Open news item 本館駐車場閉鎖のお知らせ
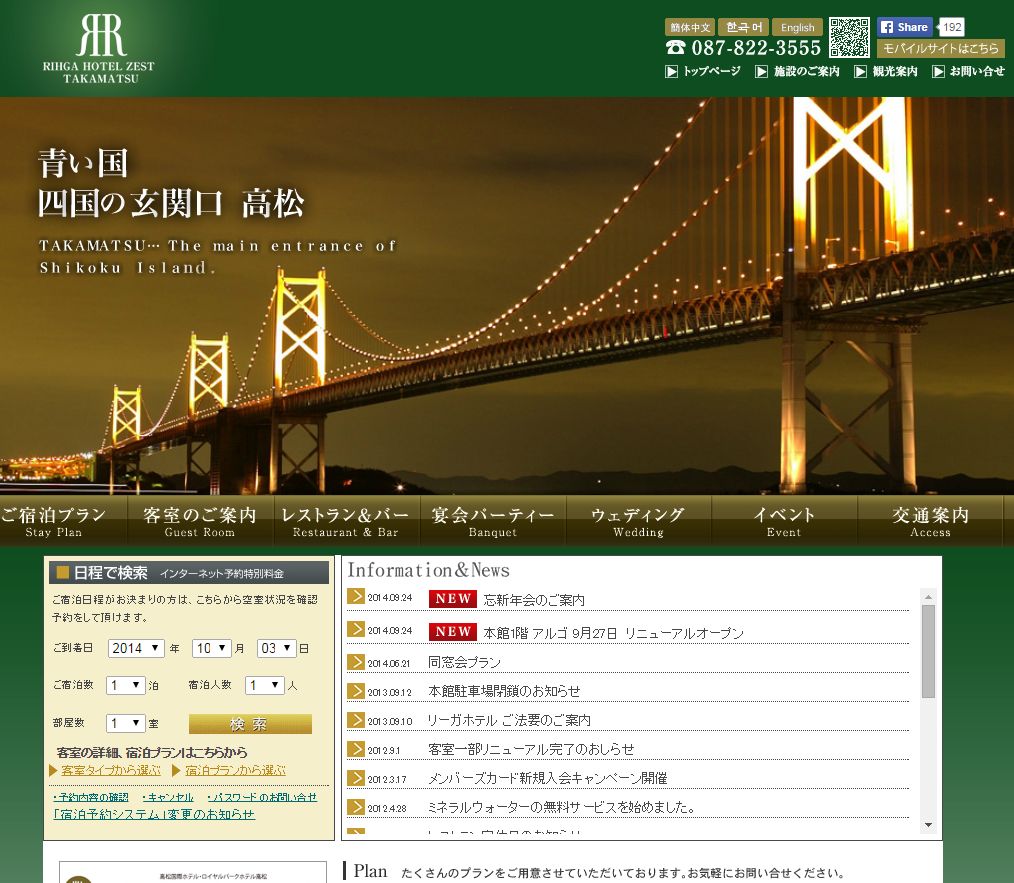Viewport: 1014px width, 883px height. (504, 691)
